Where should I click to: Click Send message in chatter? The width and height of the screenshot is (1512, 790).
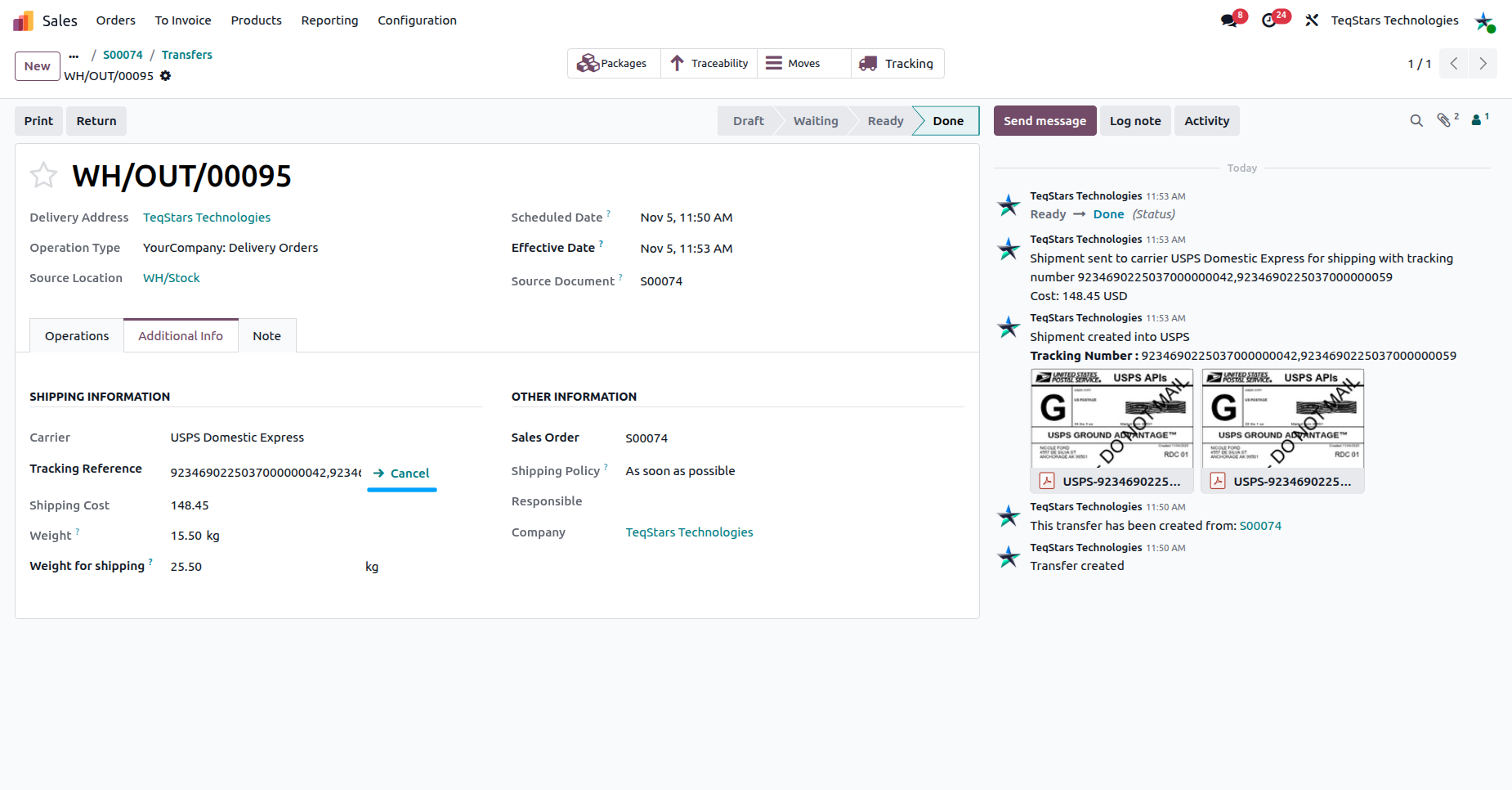click(x=1045, y=121)
